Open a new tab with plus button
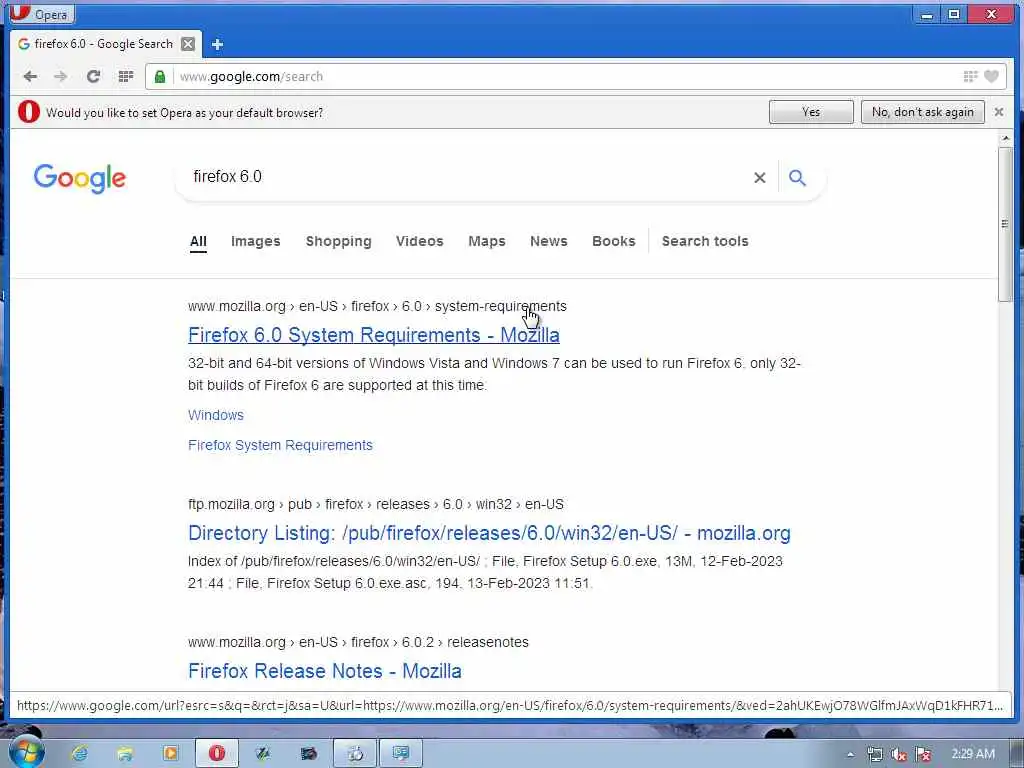Viewport: 1024px width, 768px height. pos(217,44)
